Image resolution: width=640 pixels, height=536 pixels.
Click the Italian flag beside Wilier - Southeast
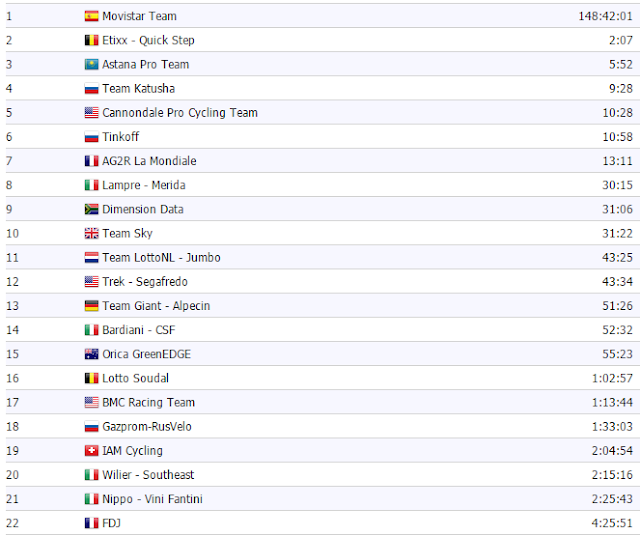coord(91,475)
